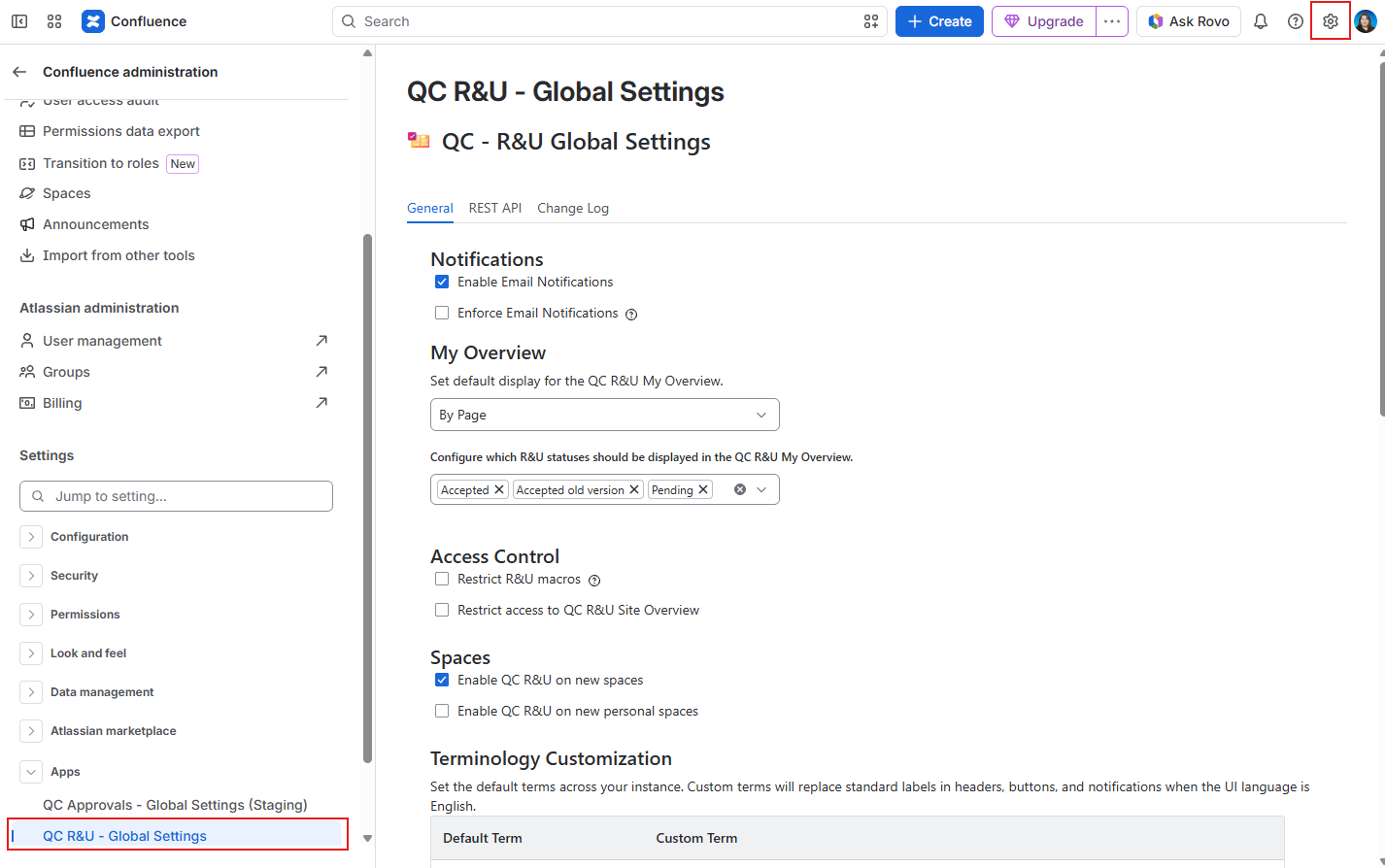Image resolution: width=1385 pixels, height=868 pixels.
Task: Open User management link
Action: click(x=102, y=341)
